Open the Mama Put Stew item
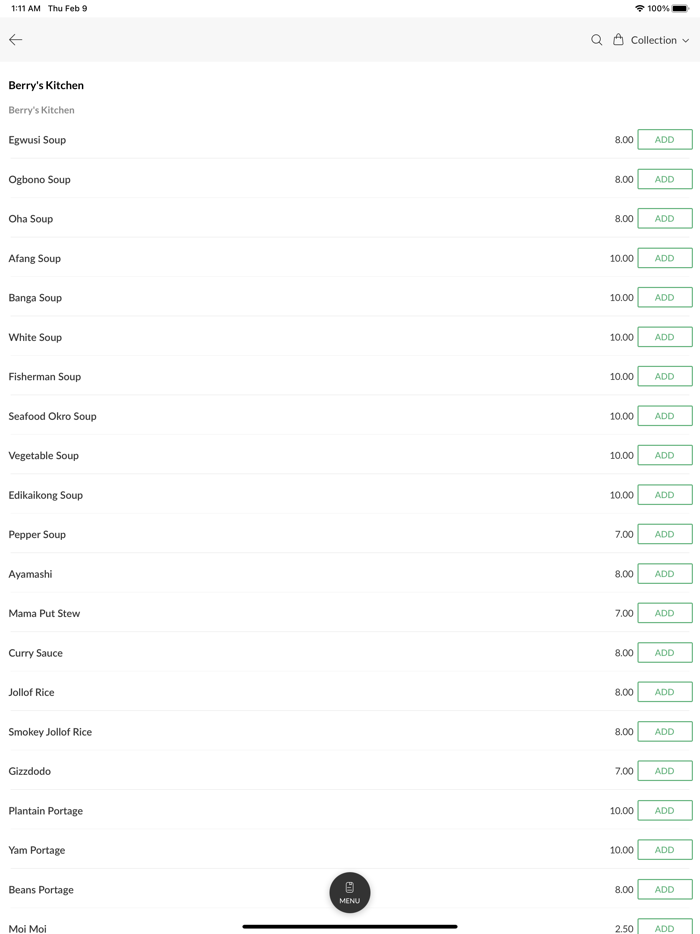Screen dimensions: 700x934 coord(44,613)
